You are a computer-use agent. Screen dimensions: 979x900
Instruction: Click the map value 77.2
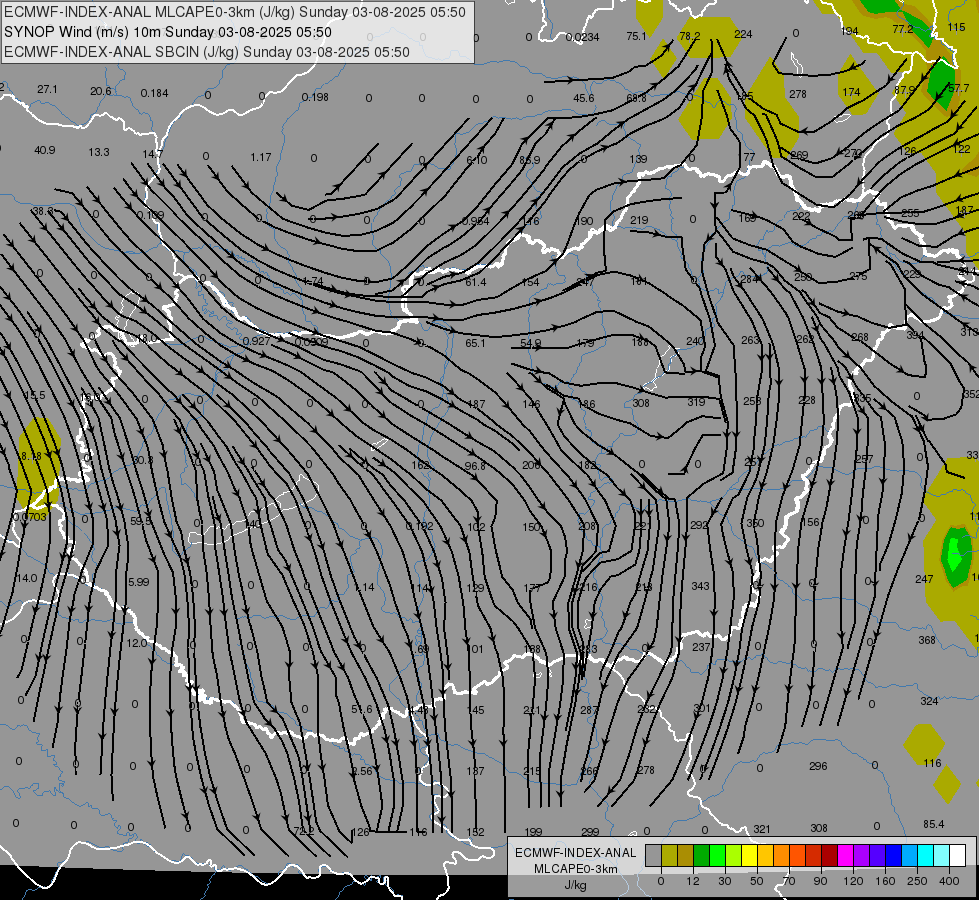[903, 29]
